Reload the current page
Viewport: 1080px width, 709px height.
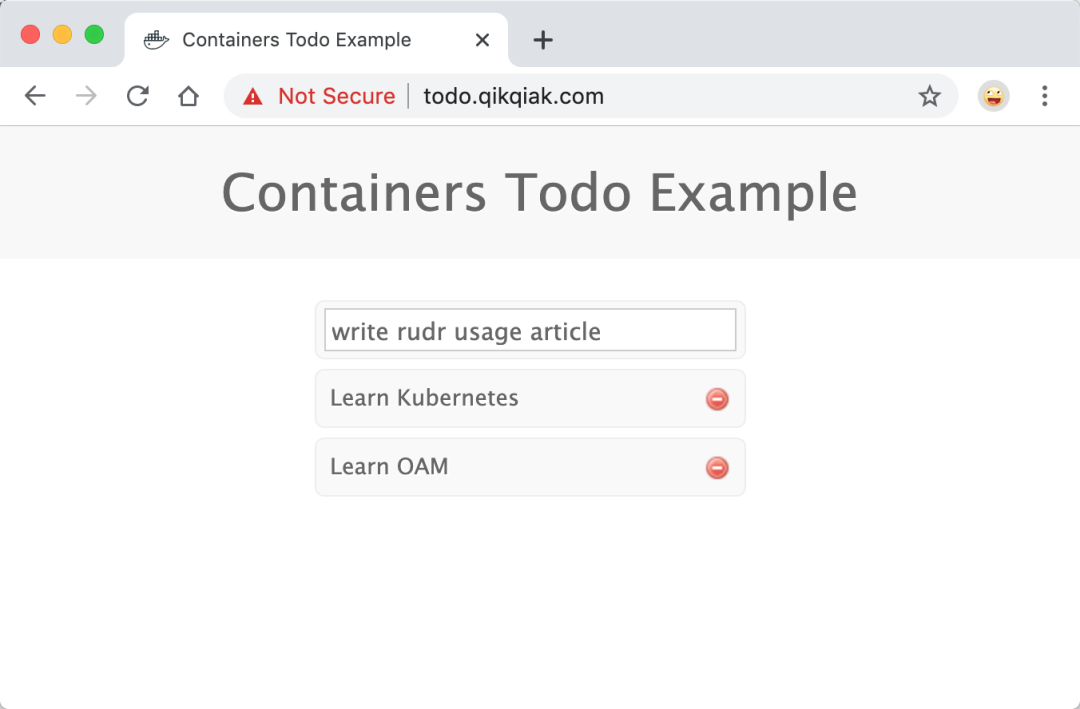tap(138, 96)
